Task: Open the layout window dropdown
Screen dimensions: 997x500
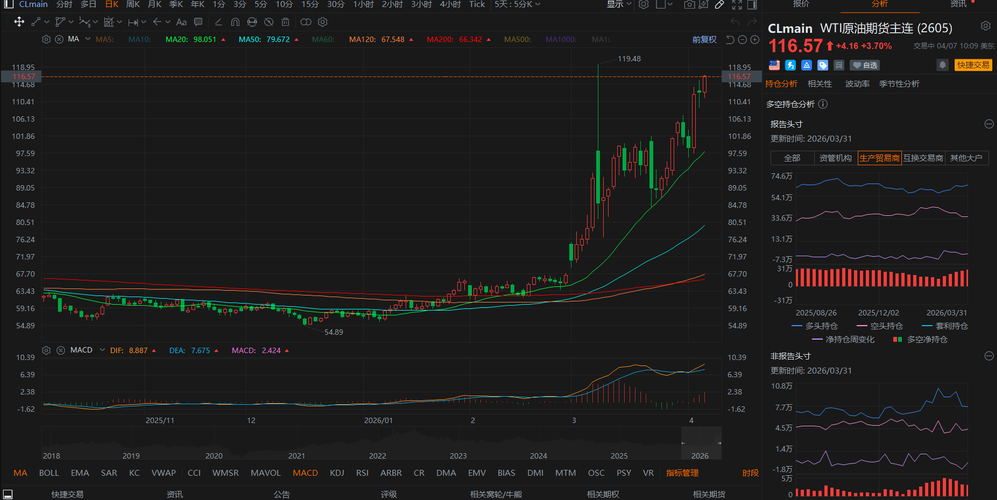Action: pyautogui.click(x=664, y=4)
